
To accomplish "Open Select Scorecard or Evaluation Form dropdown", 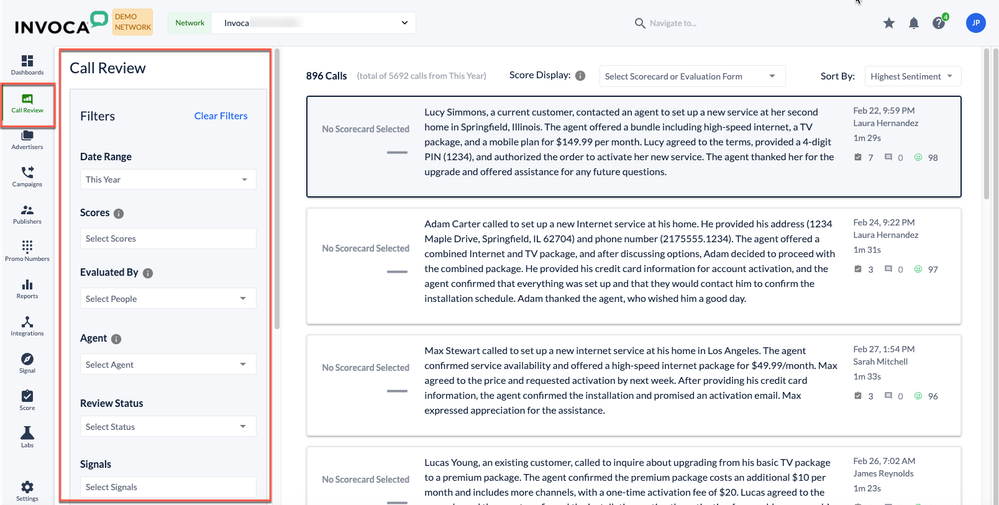I will [691, 76].
